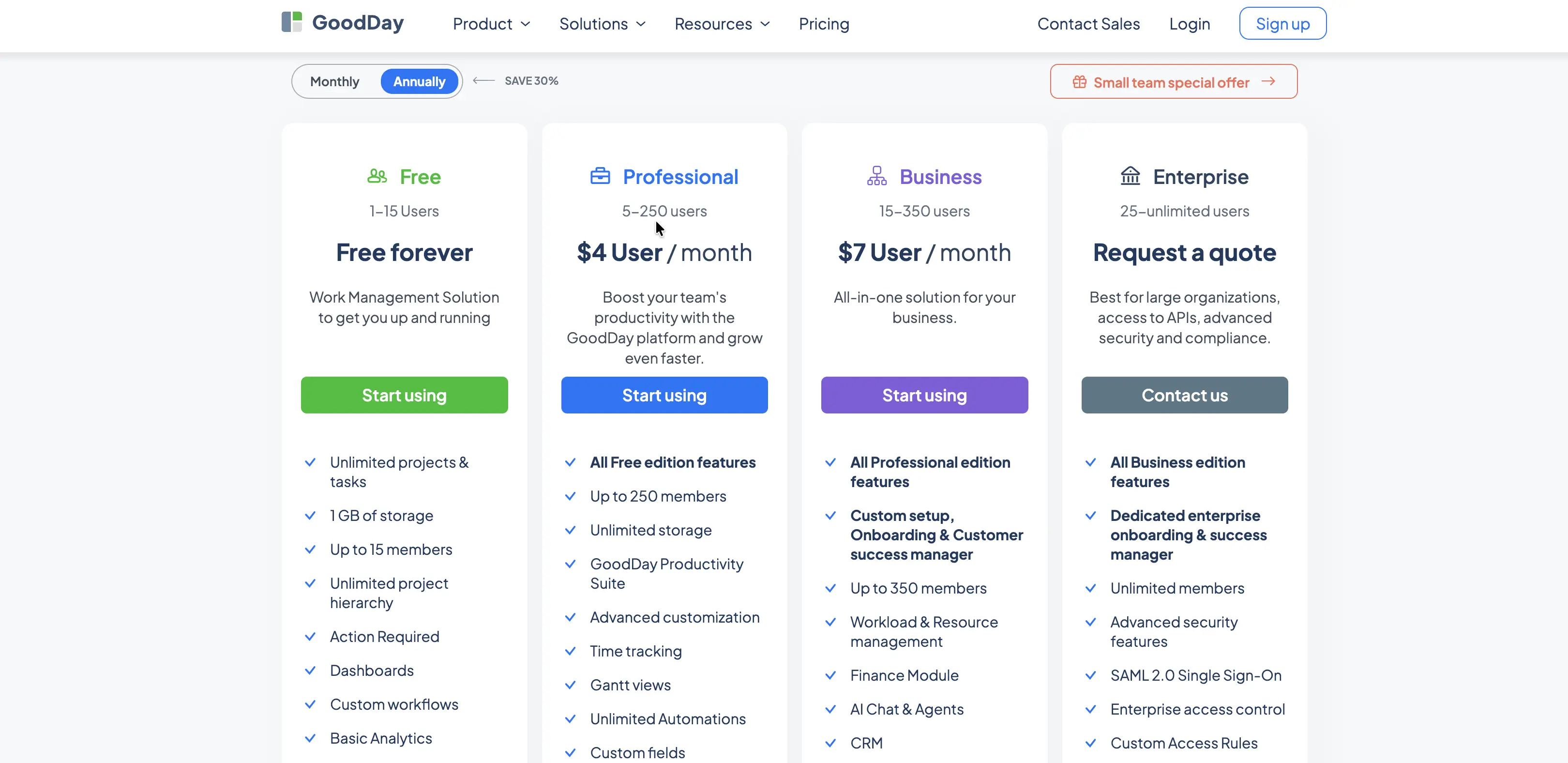Image resolution: width=1568 pixels, height=763 pixels.
Task: Select Annually billing option
Action: point(420,82)
